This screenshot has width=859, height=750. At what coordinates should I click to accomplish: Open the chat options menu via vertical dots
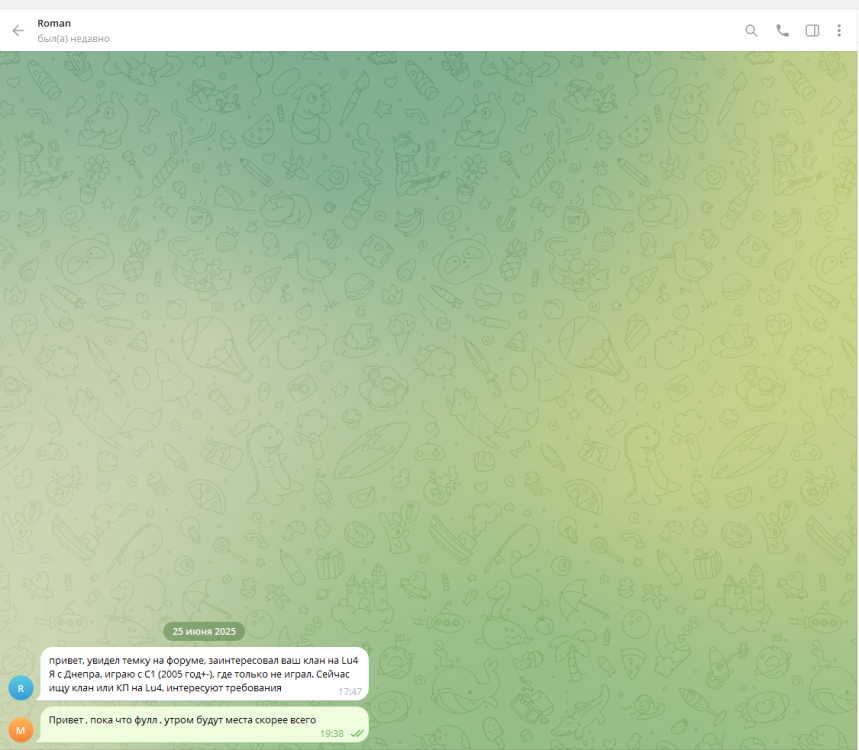[x=838, y=30]
